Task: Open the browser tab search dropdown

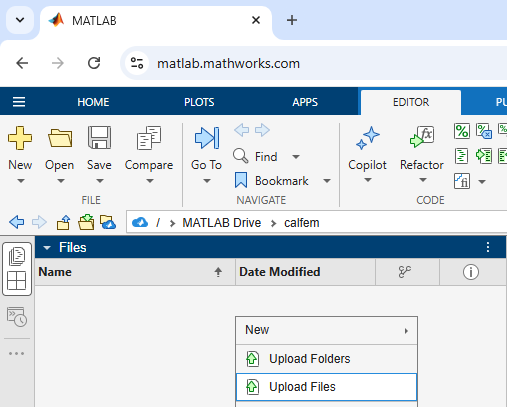Action: (x=20, y=20)
